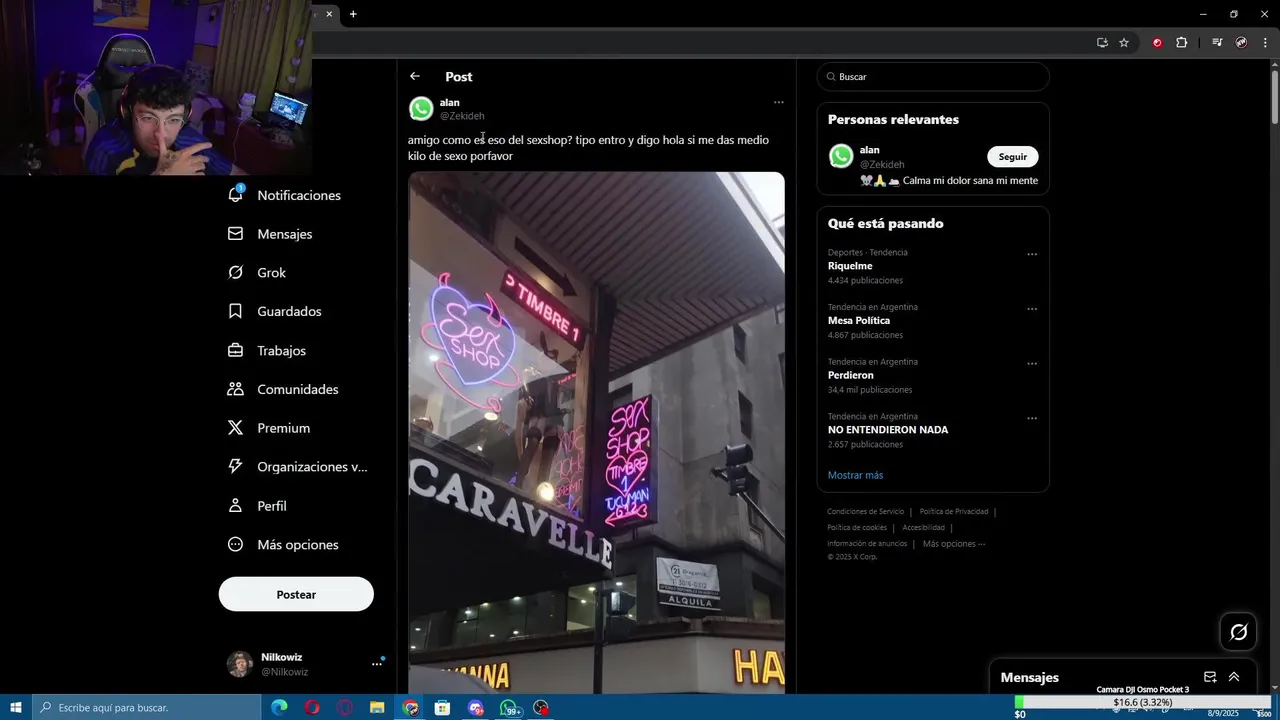Open the Más opciones circle icon
The image size is (1280, 720).
pos(236,544)
